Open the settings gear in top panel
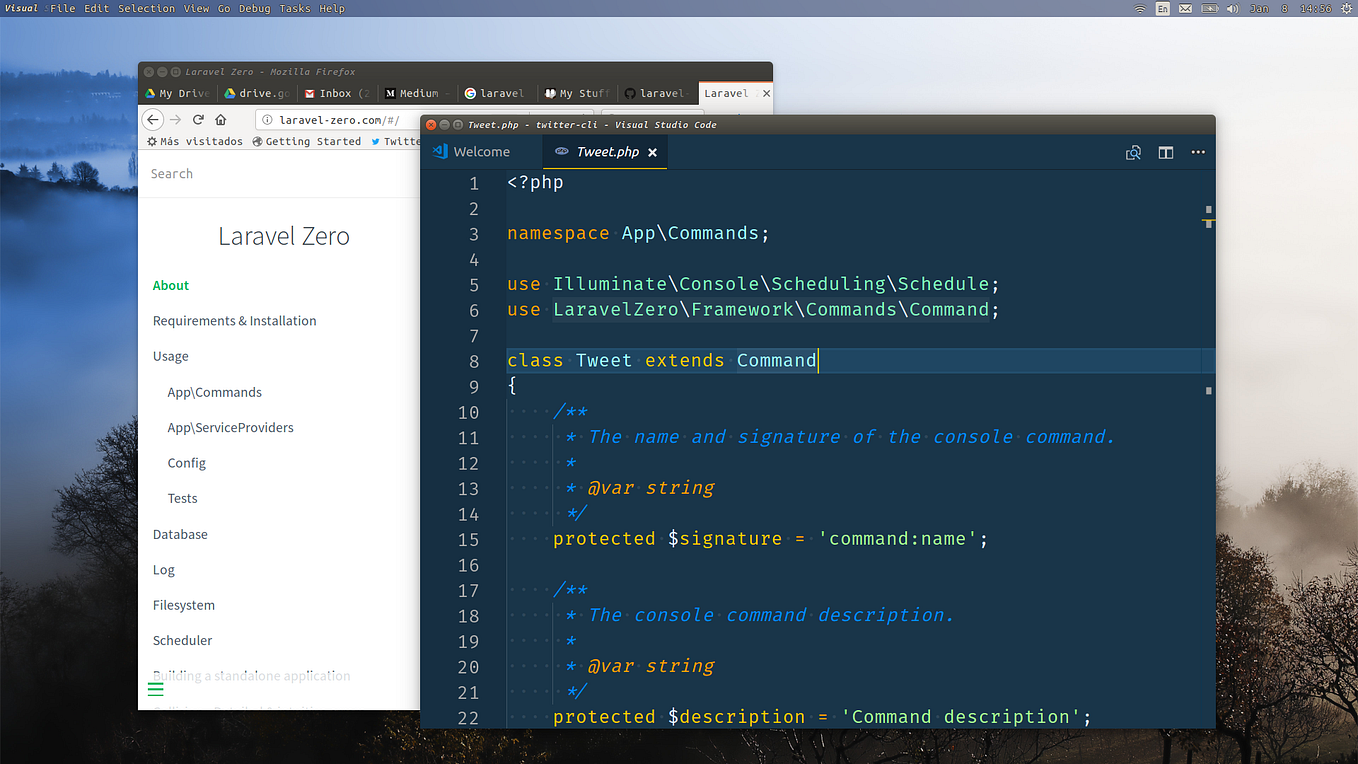 coord(1347,8)
